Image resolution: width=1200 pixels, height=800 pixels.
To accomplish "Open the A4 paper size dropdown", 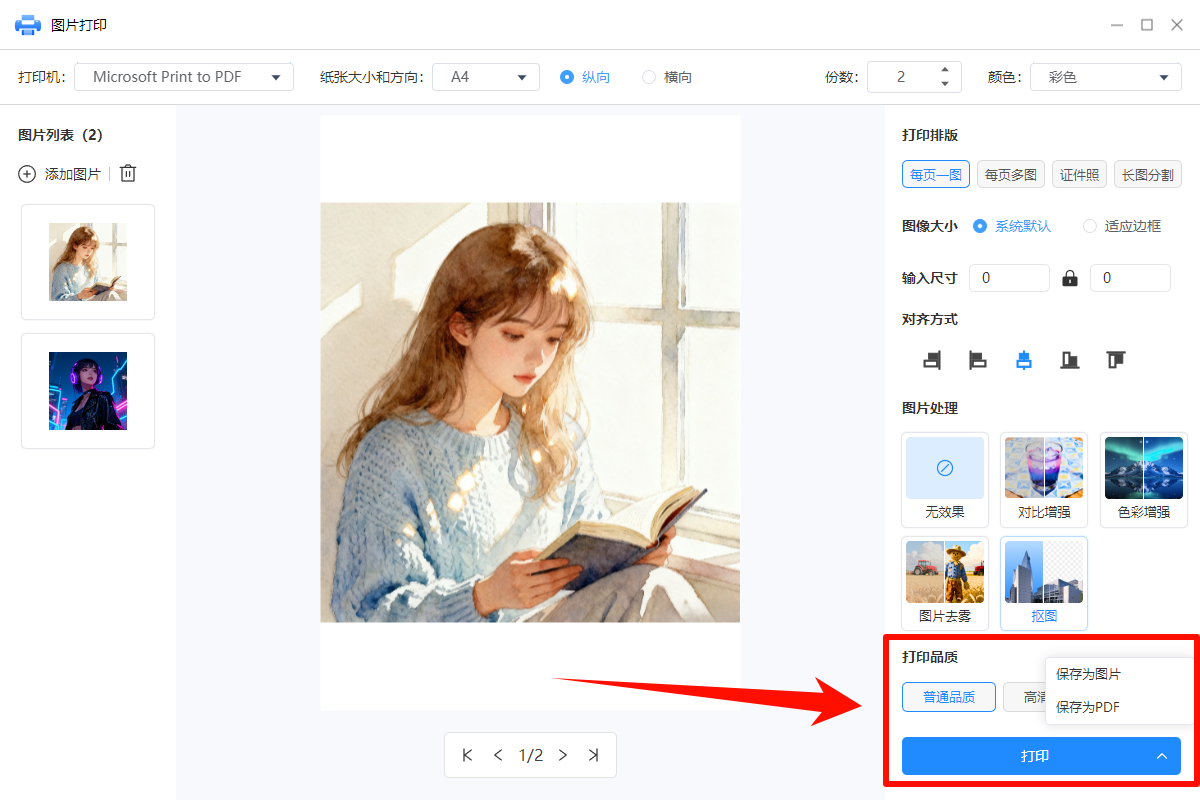I will 486,76.
